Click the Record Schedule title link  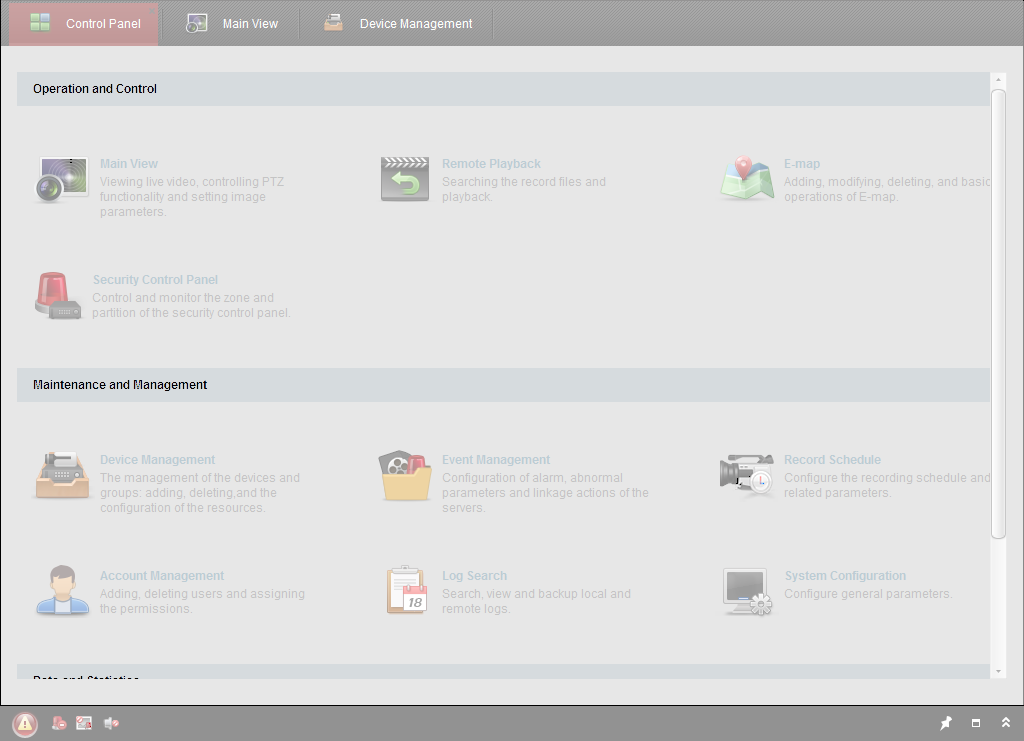832,460
